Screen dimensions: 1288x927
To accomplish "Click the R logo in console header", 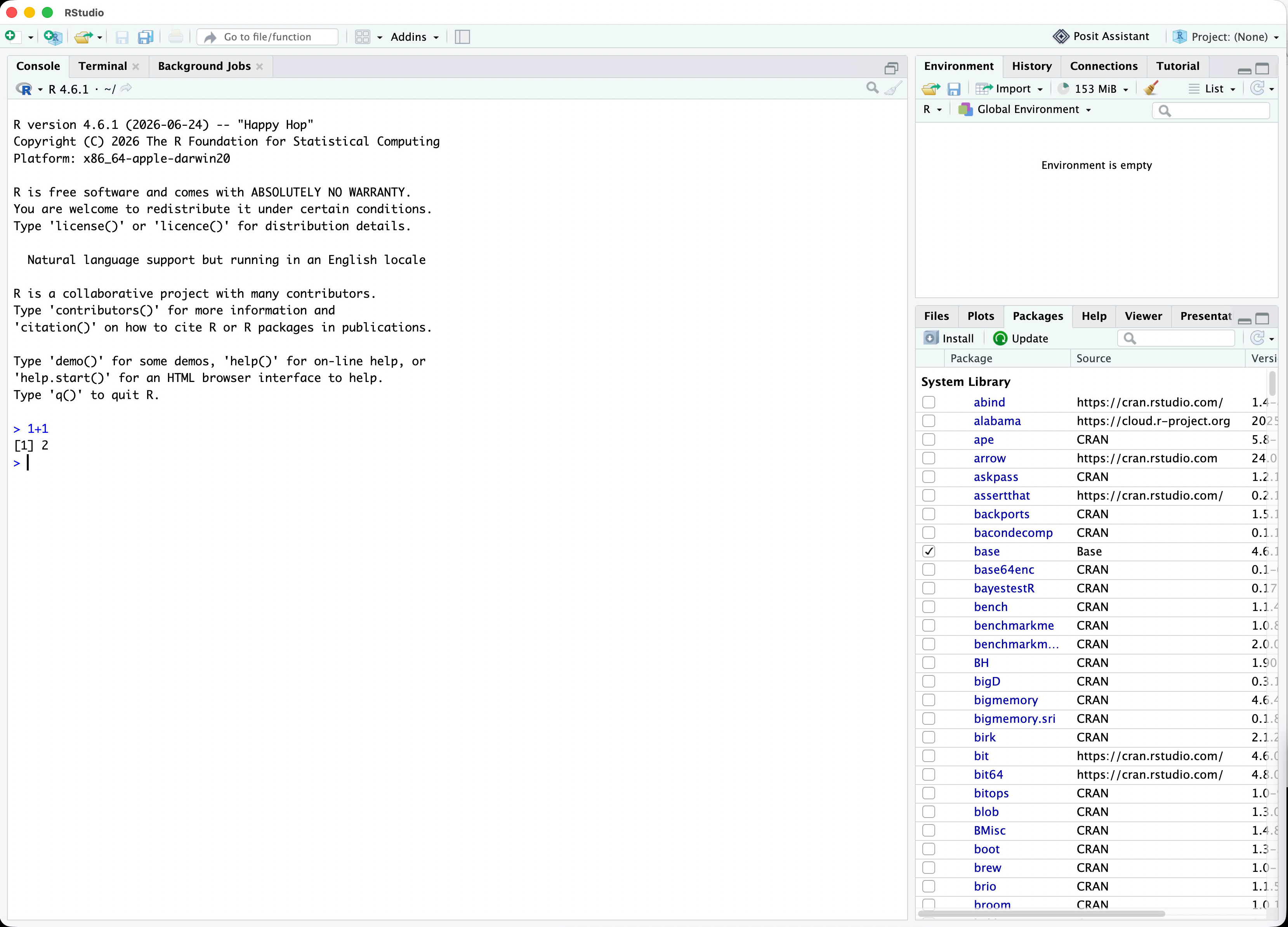I will pos(24,89).
